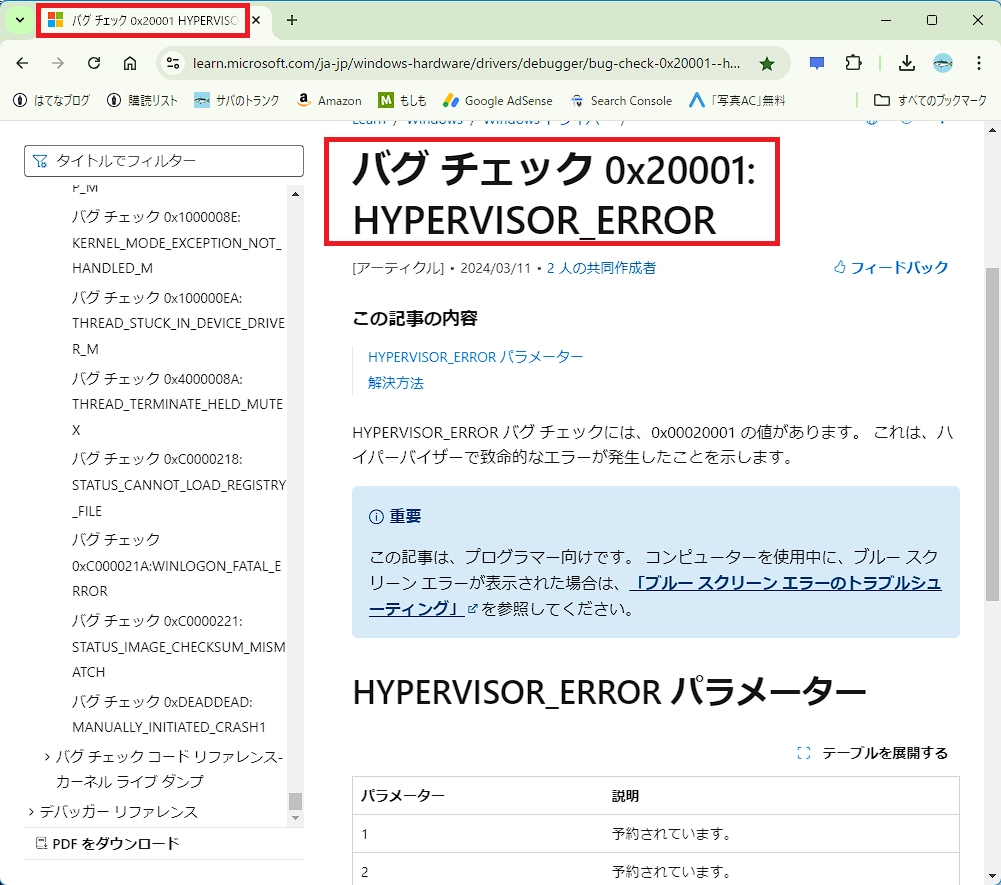1001x885 pixels.
Task: Click the 説明 table column header
Action: [626, 796]
